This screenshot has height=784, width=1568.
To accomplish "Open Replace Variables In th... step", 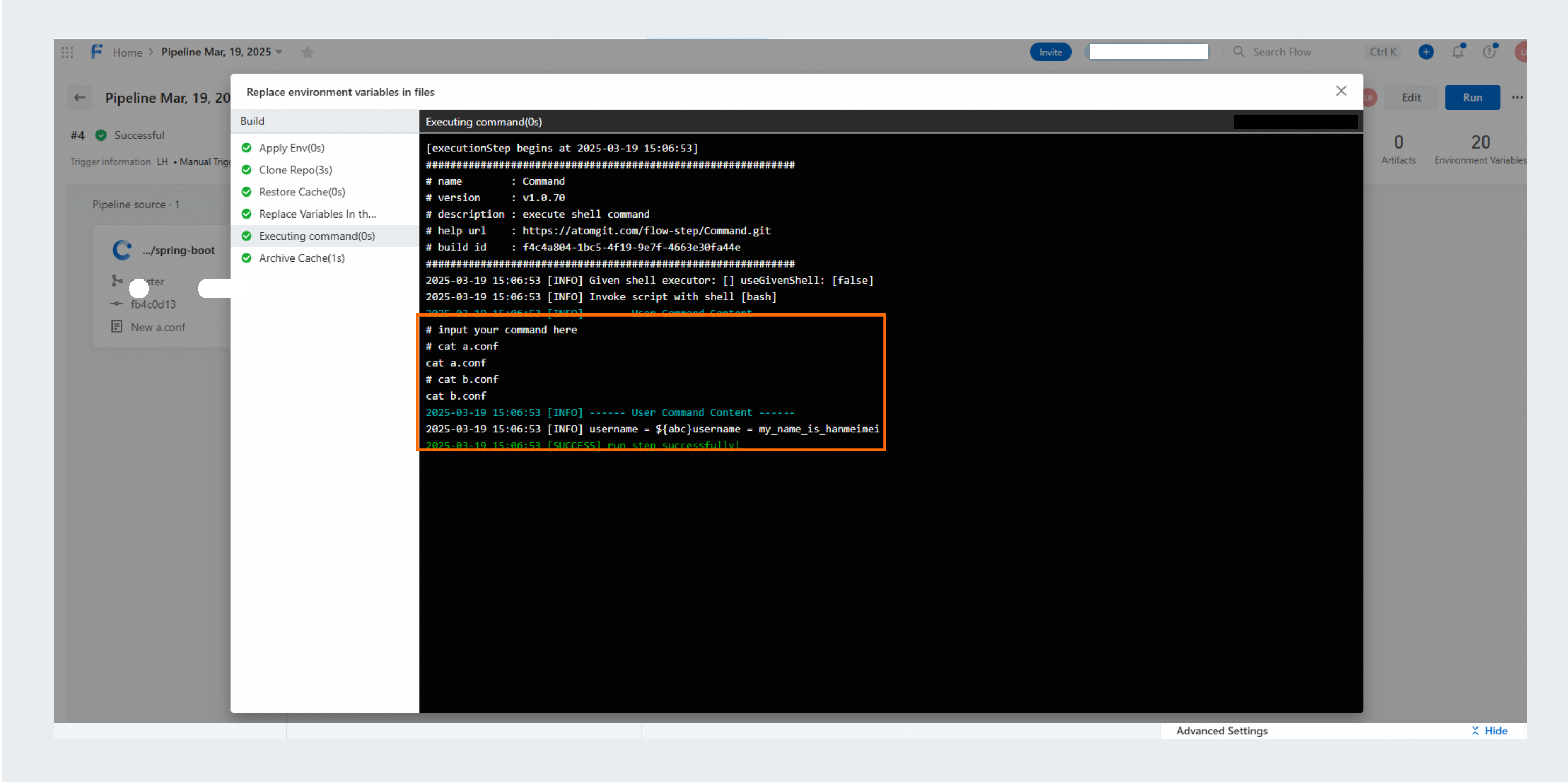I will [317, 214].
